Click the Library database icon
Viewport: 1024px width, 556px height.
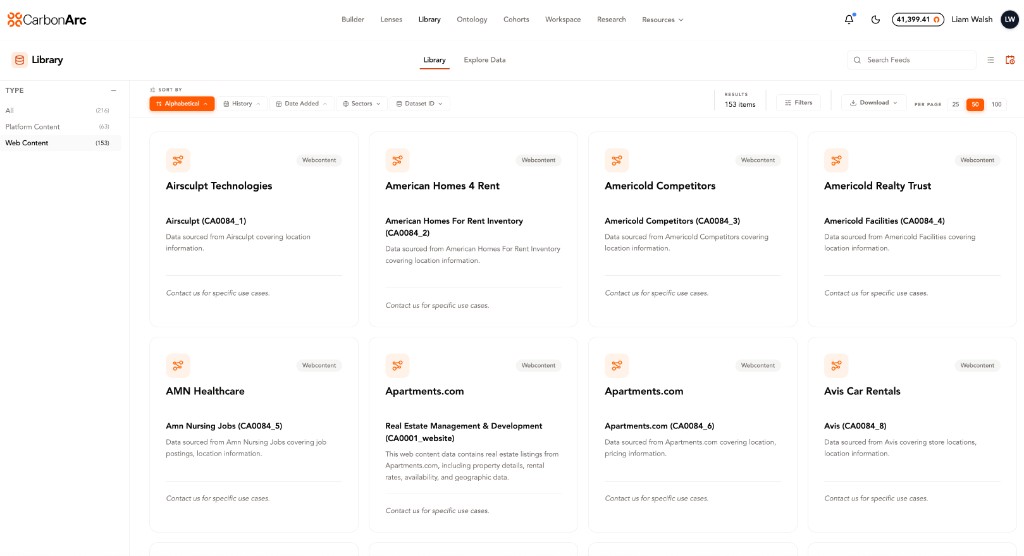coord(20,60)
